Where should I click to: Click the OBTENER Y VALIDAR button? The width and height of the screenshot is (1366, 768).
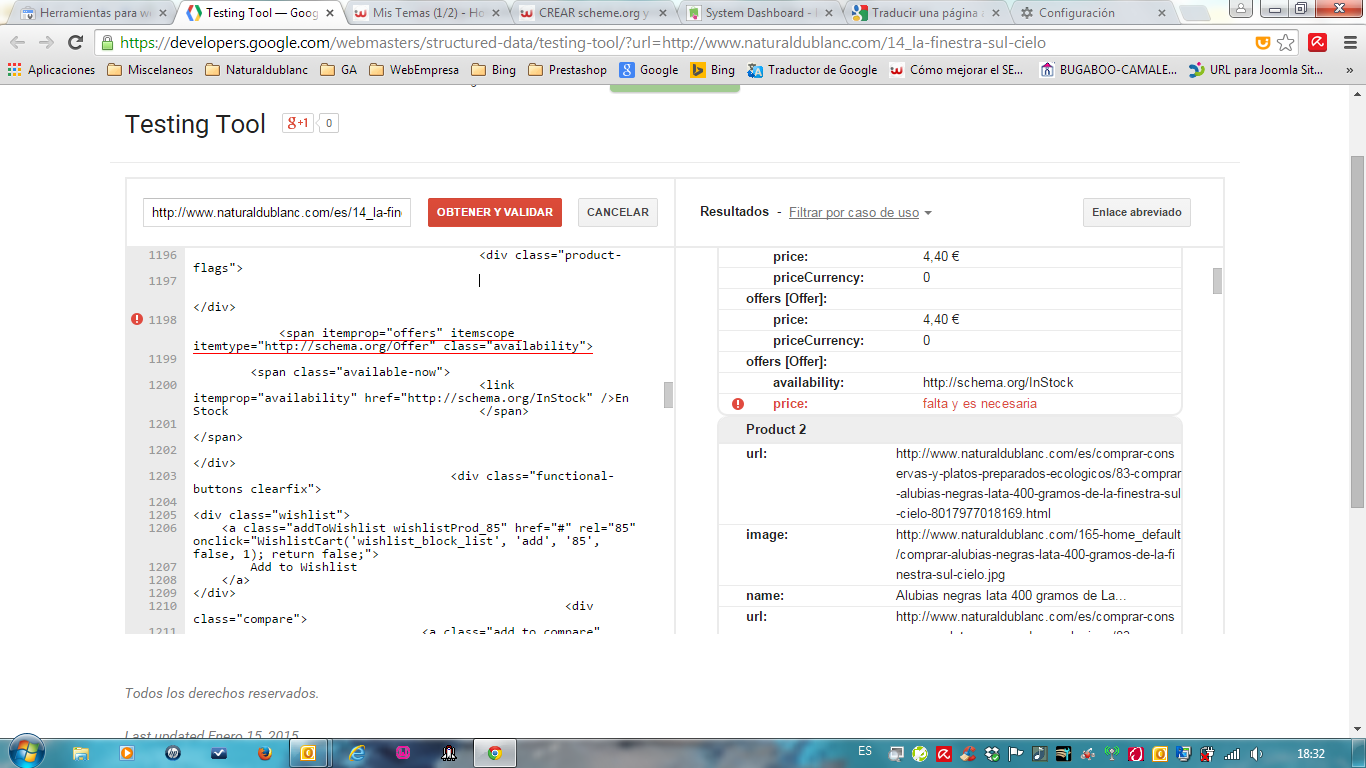(x=495, y=212)
